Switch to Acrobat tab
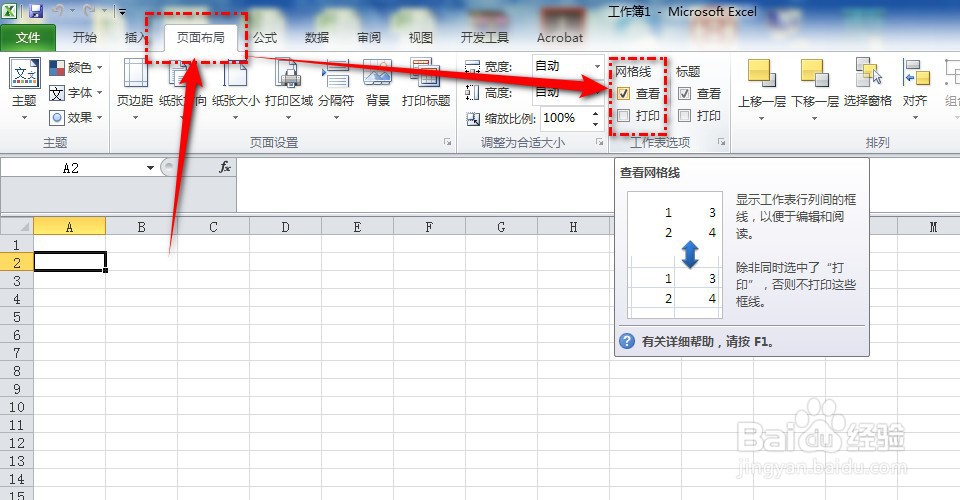Image resolution: width=960 pixels, height=500 pixels. [560, 37]
